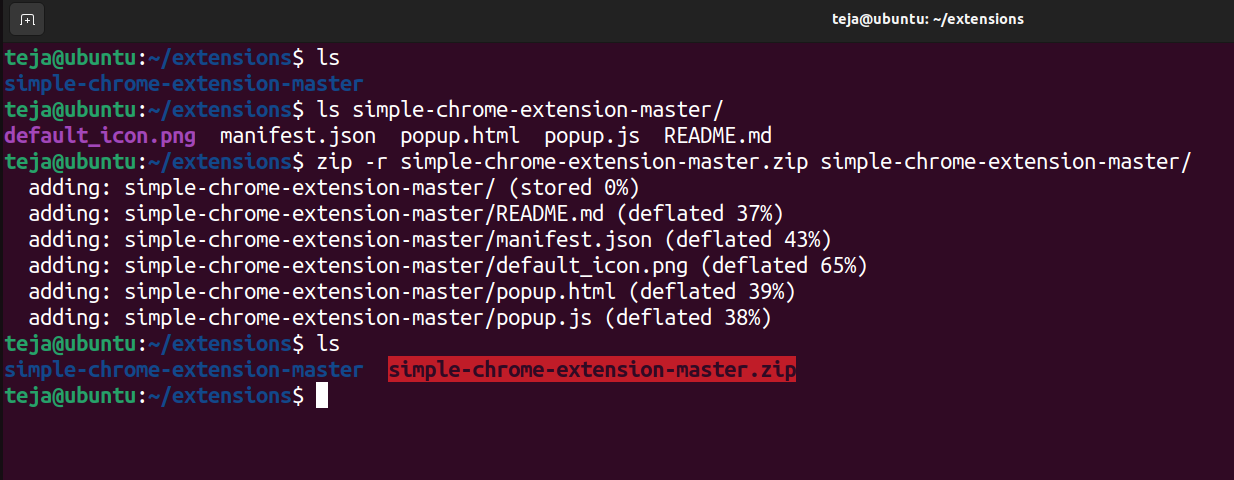Click README.md in the directory listing

coord(718,135)
